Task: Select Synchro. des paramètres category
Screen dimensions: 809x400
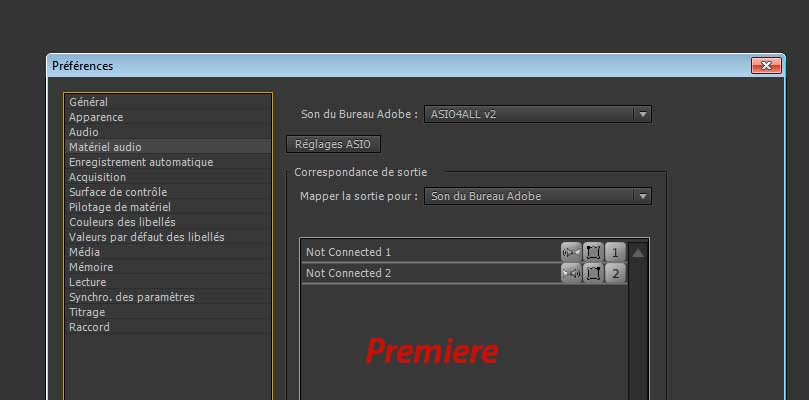Action: 167,297
